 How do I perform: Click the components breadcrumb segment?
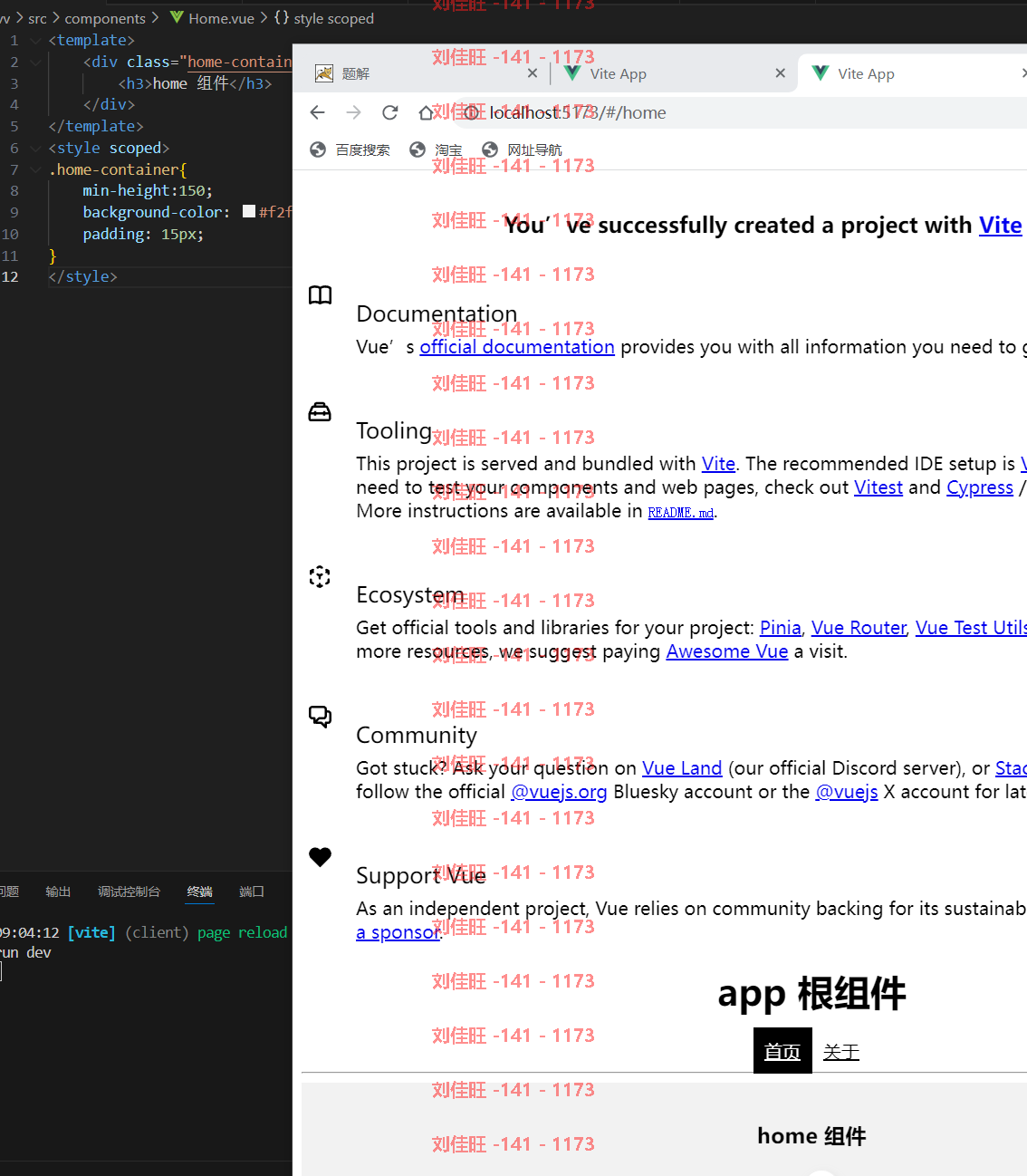[x=105, y=18]
